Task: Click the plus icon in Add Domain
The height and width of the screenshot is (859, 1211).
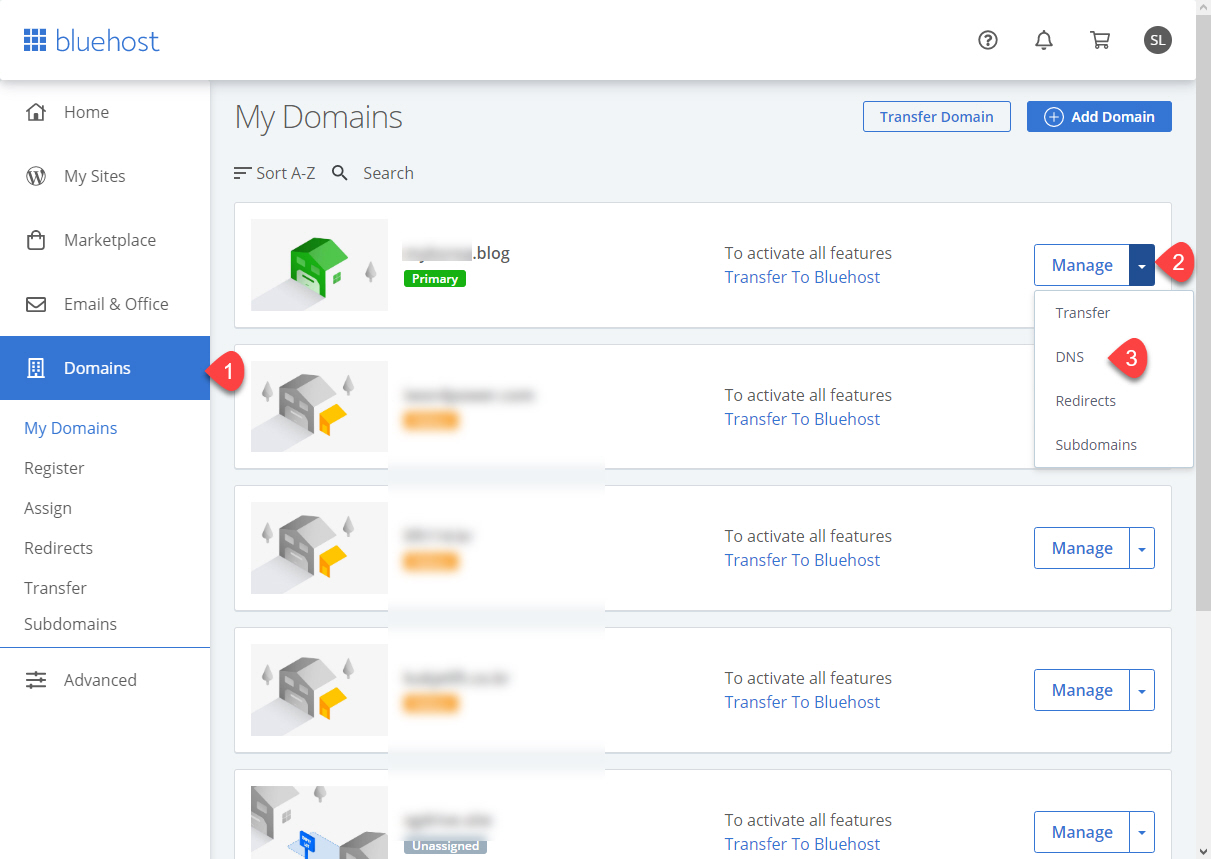Action: tap(1053, 117)
